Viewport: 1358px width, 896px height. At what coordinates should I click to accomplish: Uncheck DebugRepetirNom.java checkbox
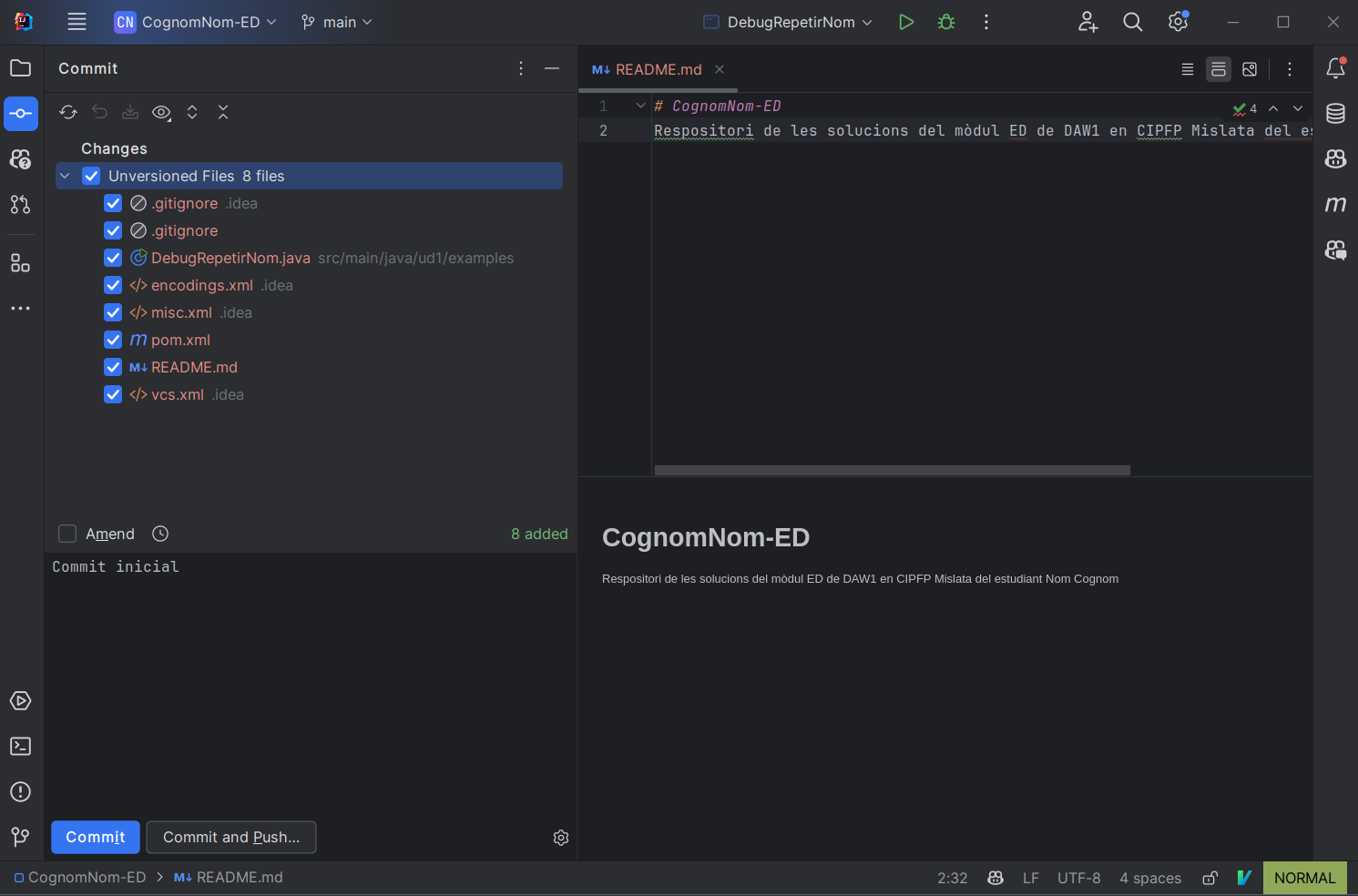click(113, 258)
